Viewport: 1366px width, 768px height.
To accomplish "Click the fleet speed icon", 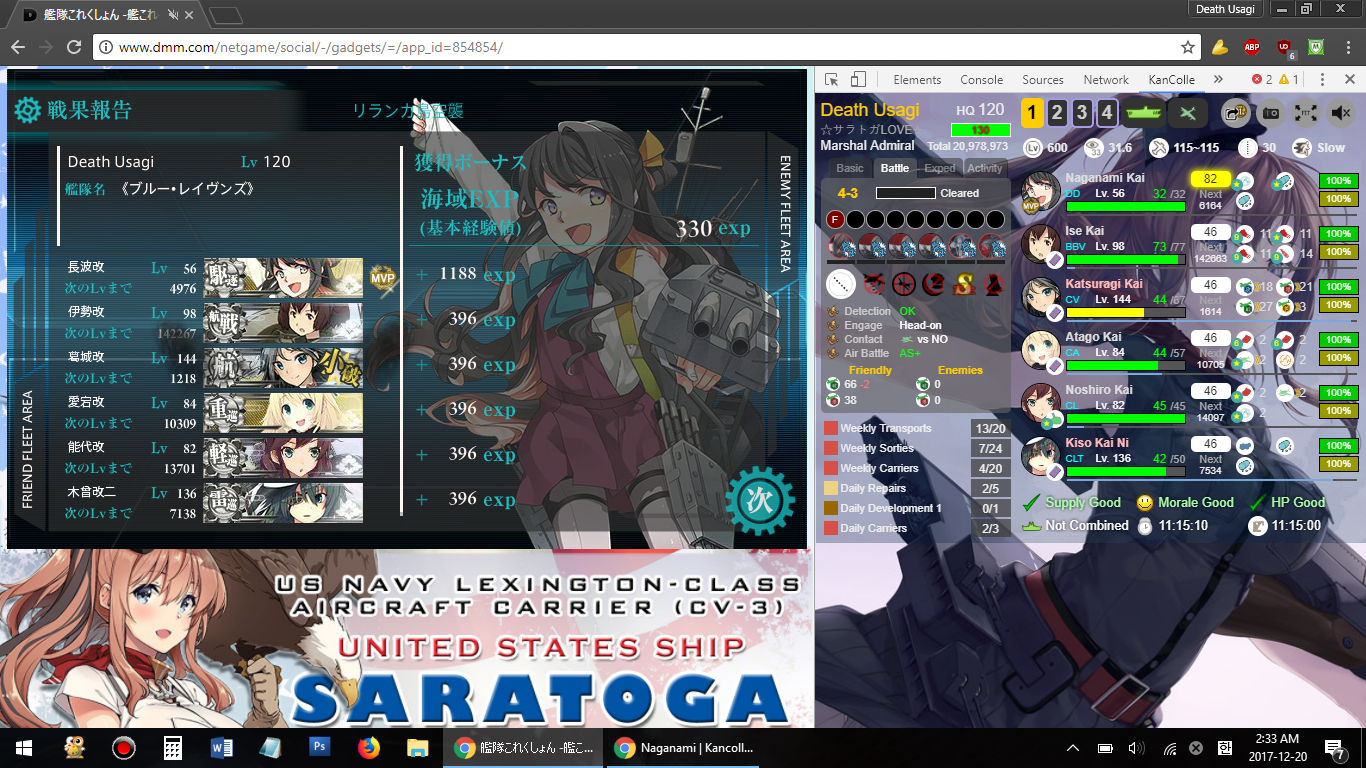I will [1301, 148].
